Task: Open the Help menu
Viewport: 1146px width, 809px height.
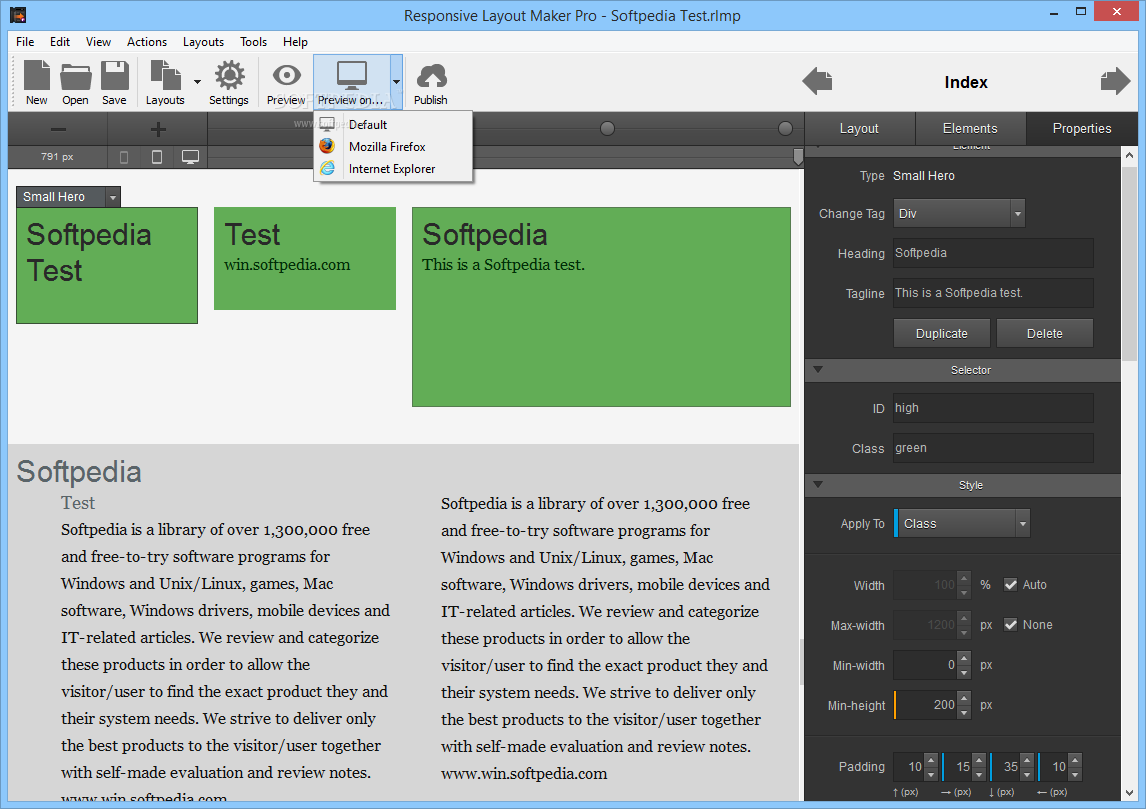Action: coord(295,42)
